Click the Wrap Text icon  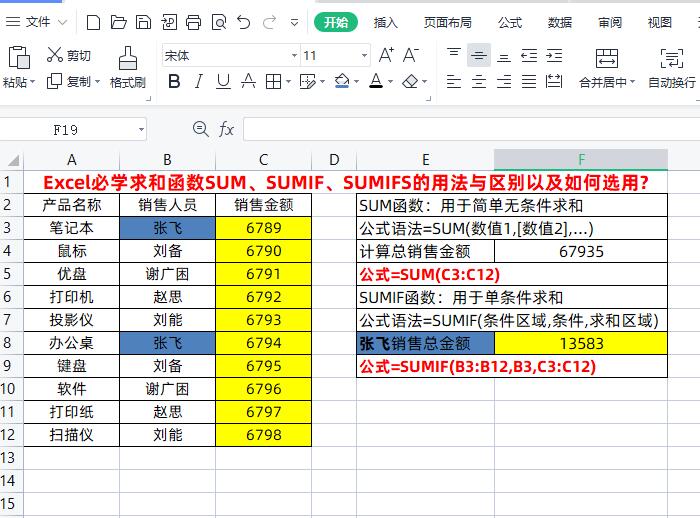tap(671, 58)
